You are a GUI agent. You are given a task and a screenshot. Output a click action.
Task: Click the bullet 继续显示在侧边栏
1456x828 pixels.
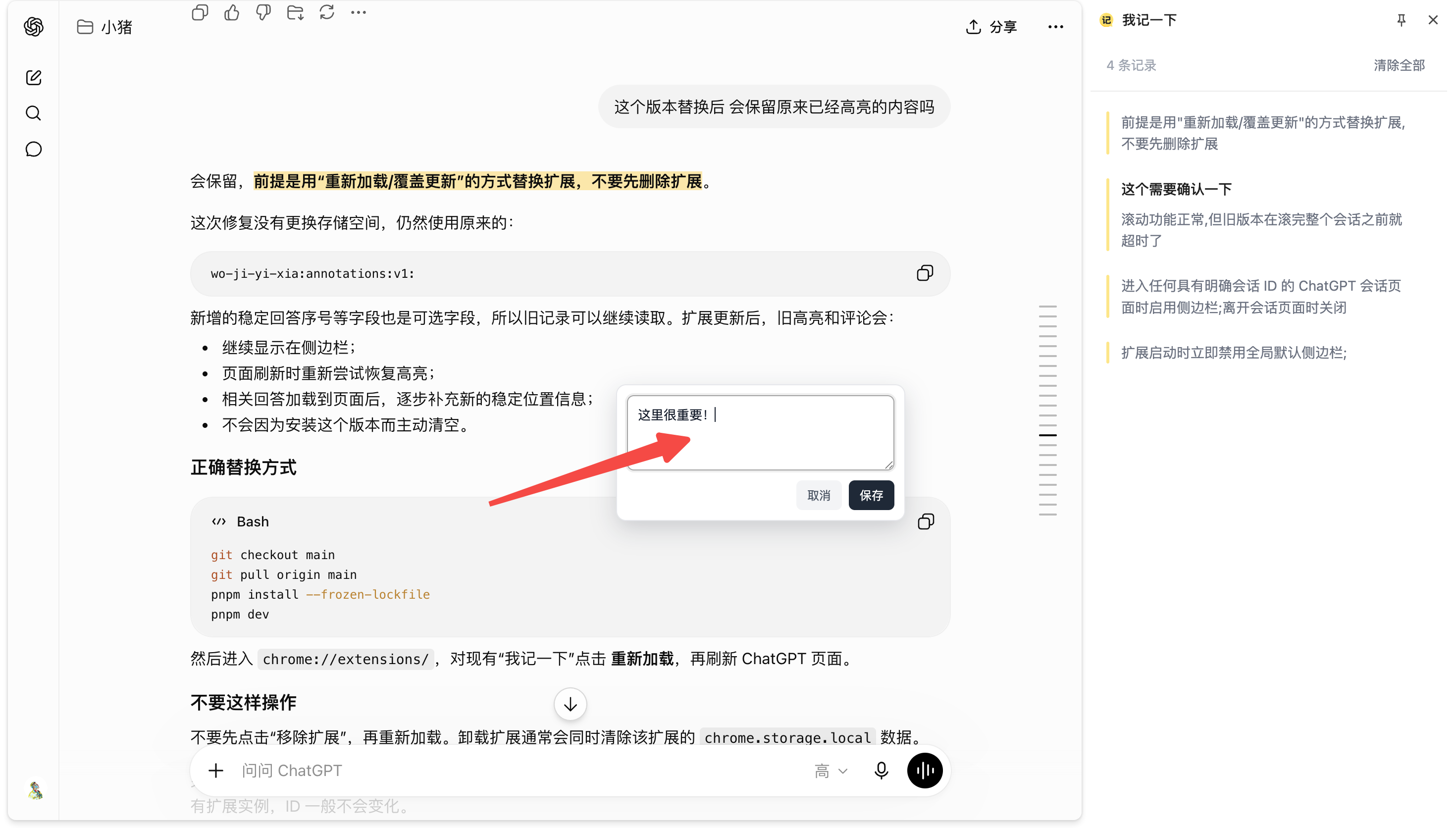pyautogui.click(x=288, y=347)
